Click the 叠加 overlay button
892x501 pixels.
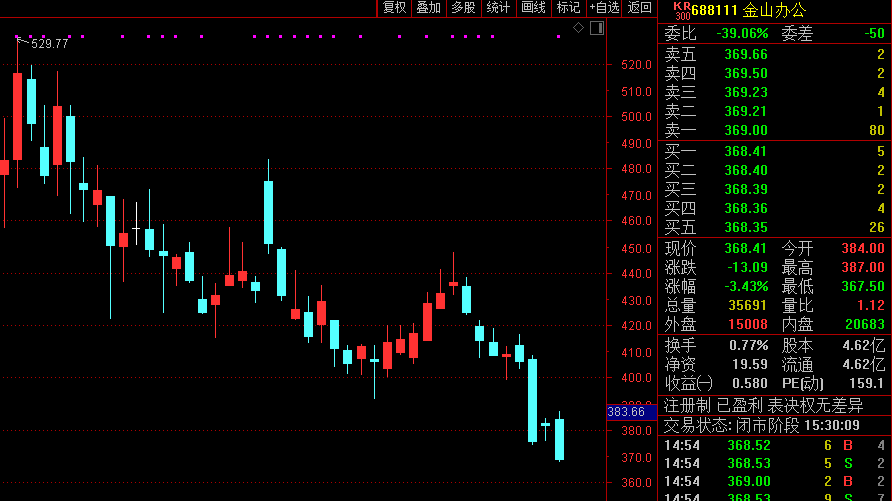[428, 8]
